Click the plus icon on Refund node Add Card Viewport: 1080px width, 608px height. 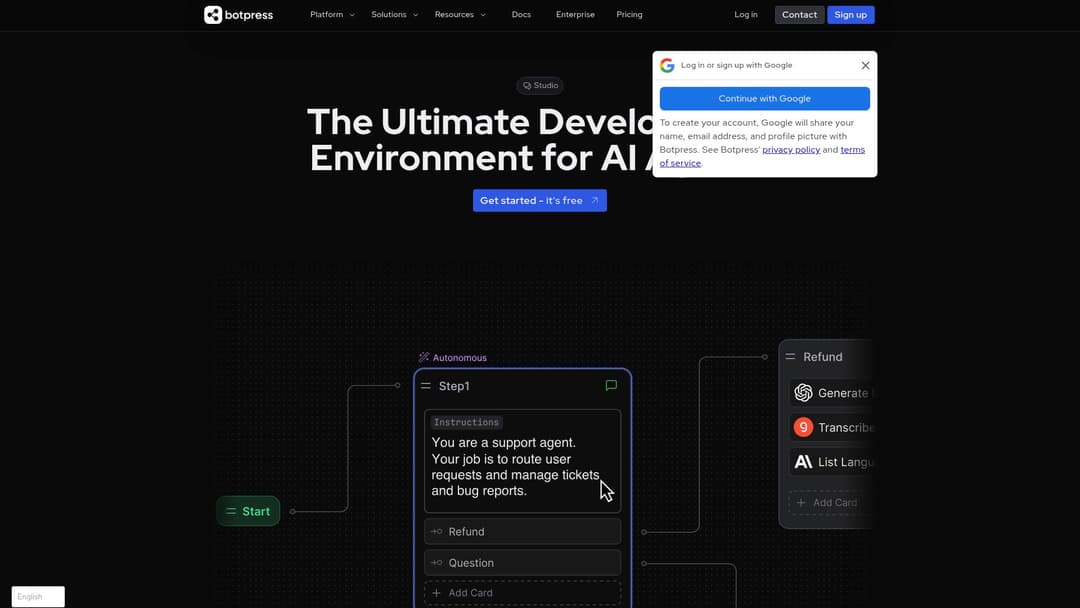pyautogui.click(x=800, y=503)
